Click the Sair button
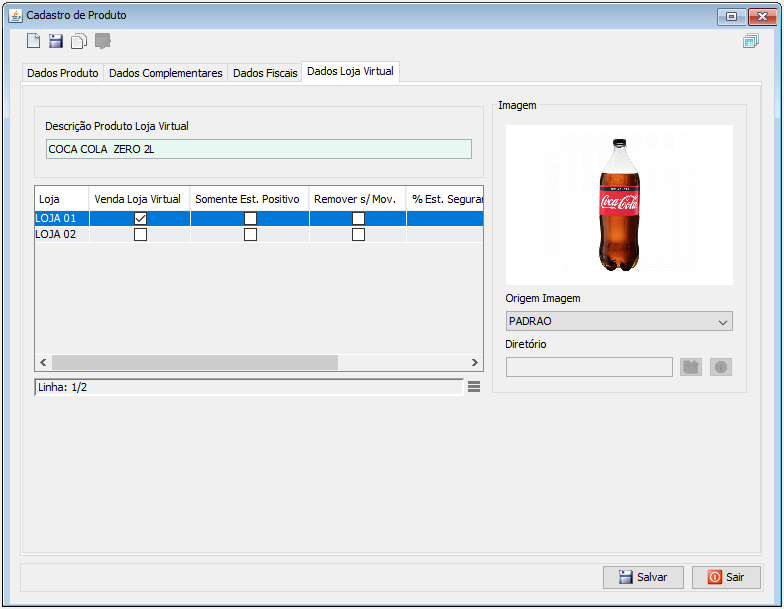 pyautogui.click(x=726, y=577)
